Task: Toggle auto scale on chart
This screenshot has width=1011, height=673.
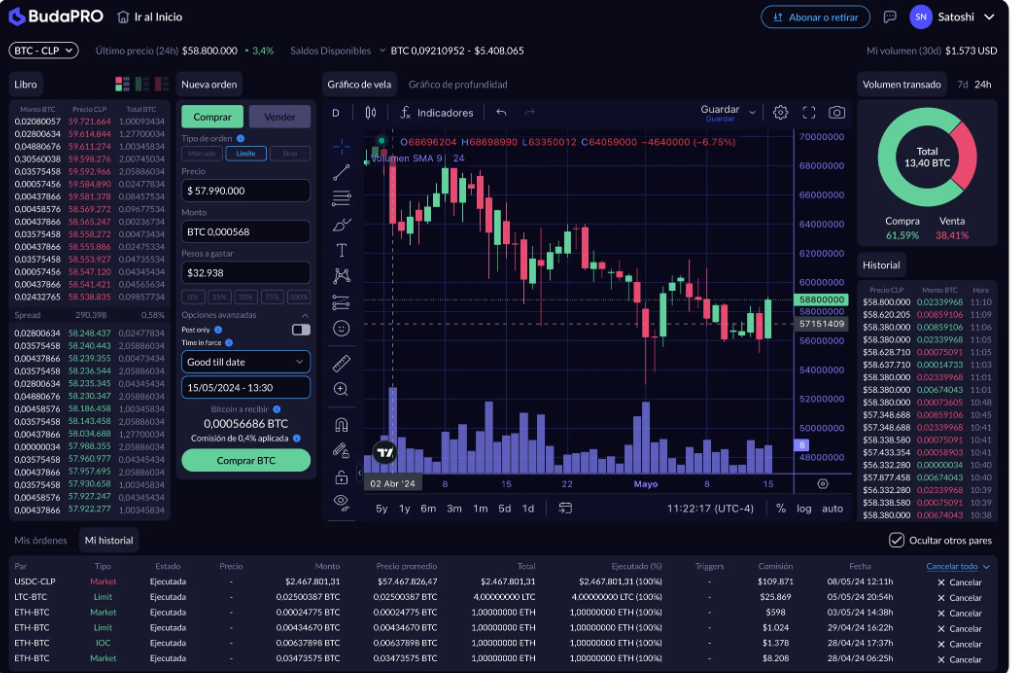Action: (832, 508)
